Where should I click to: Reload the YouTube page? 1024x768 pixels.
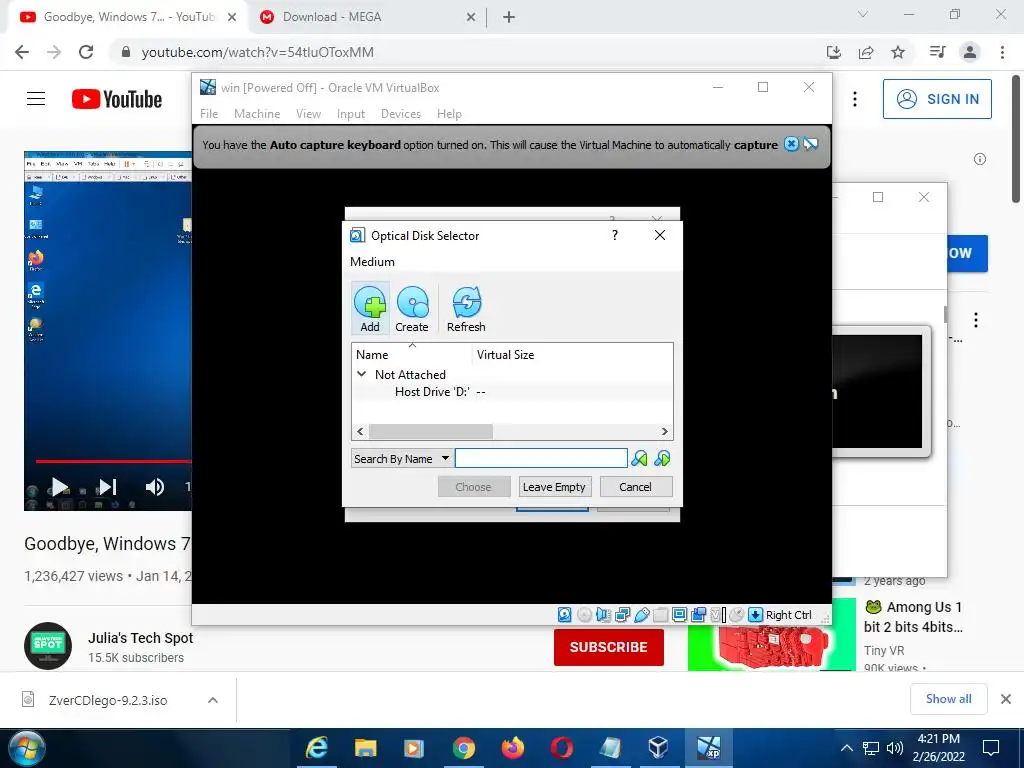click(86, 52)
